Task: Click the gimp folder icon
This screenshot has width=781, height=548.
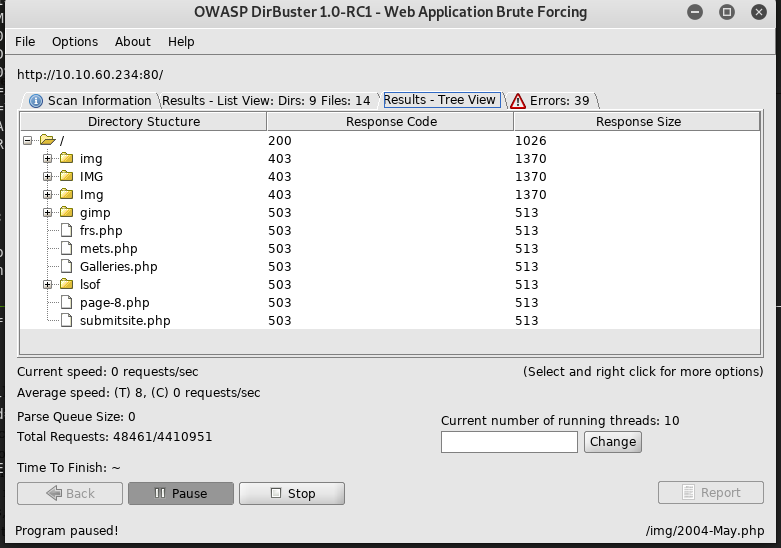Action: point(67,213)
